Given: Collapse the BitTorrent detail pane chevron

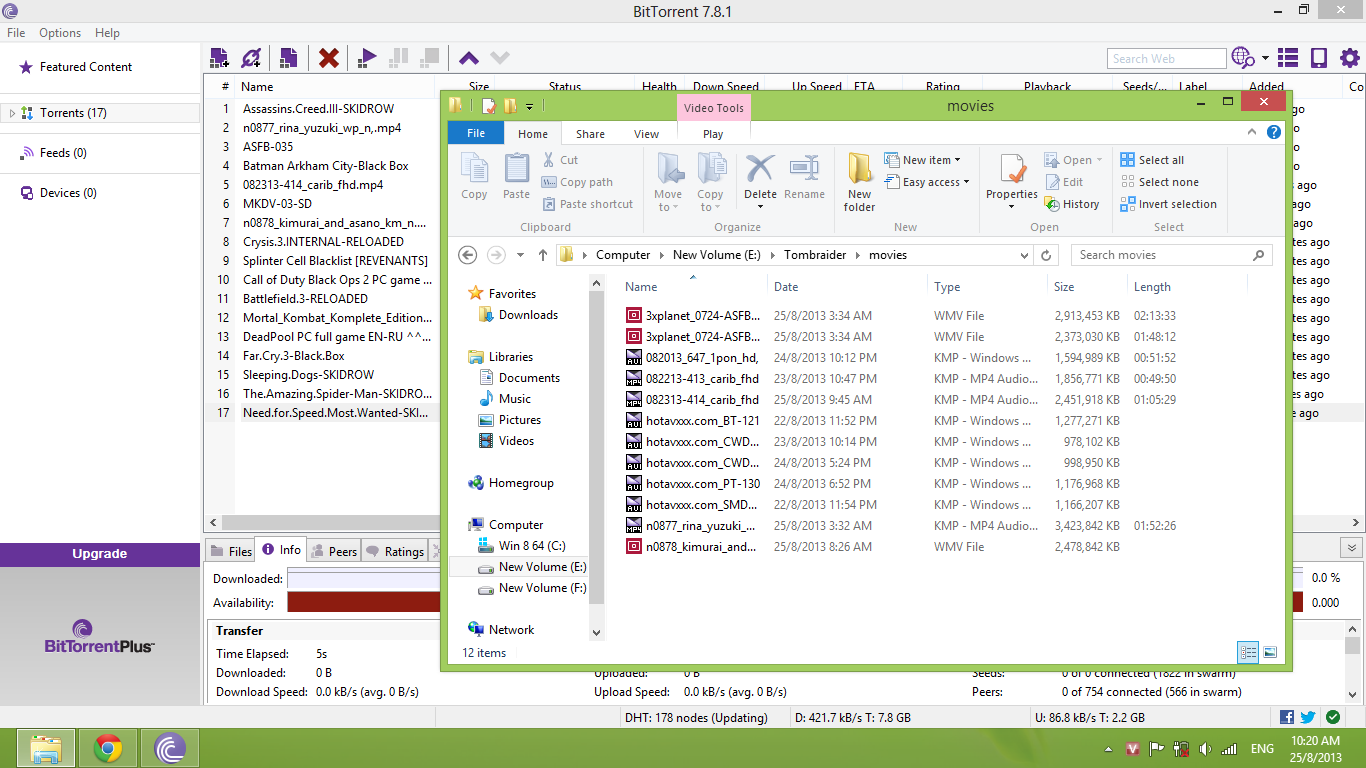Looking at the screenshot, I should (1352, 548).
